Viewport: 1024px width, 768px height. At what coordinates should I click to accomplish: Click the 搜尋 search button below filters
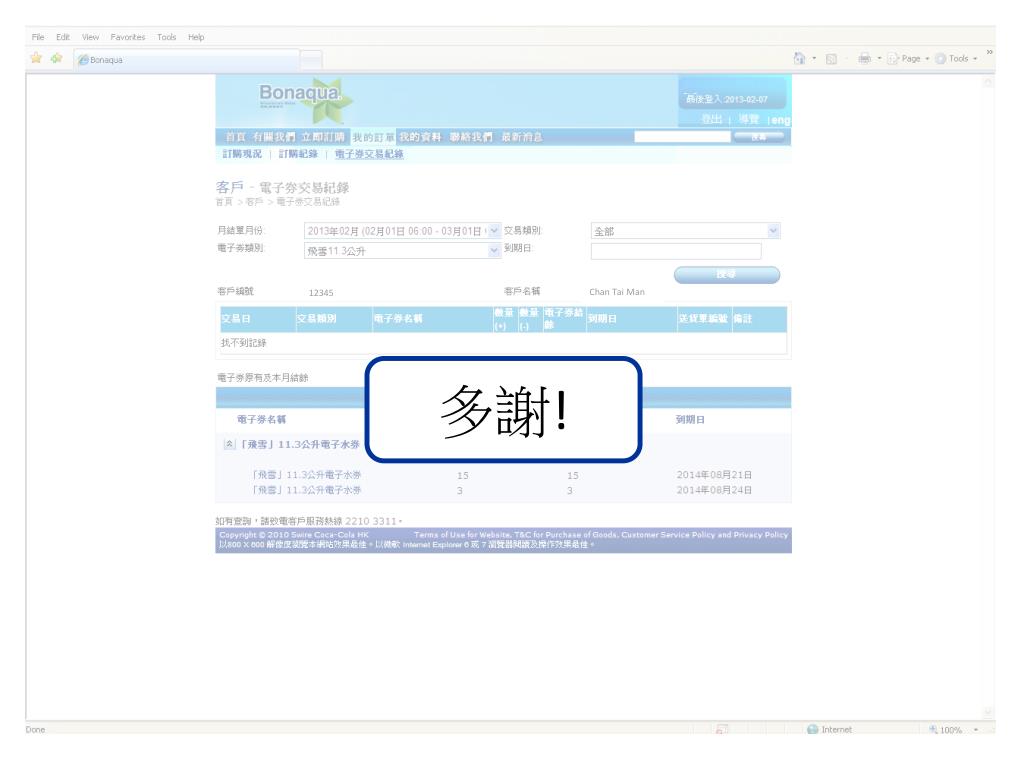pos(726,274)
